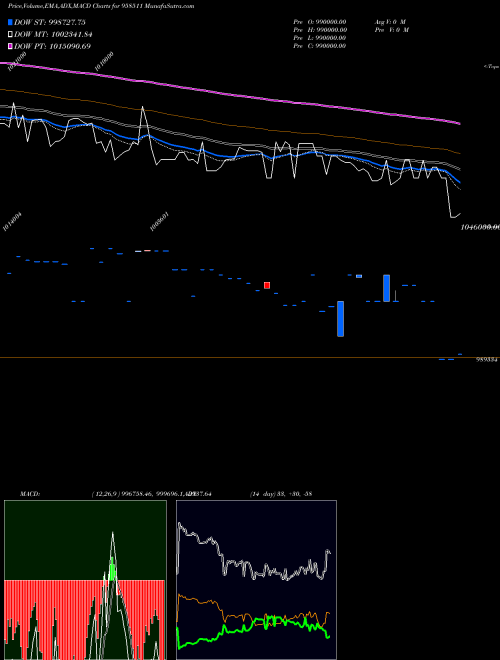
Task: Click the tall blue candle below the others
Action: tap(340, 319)
